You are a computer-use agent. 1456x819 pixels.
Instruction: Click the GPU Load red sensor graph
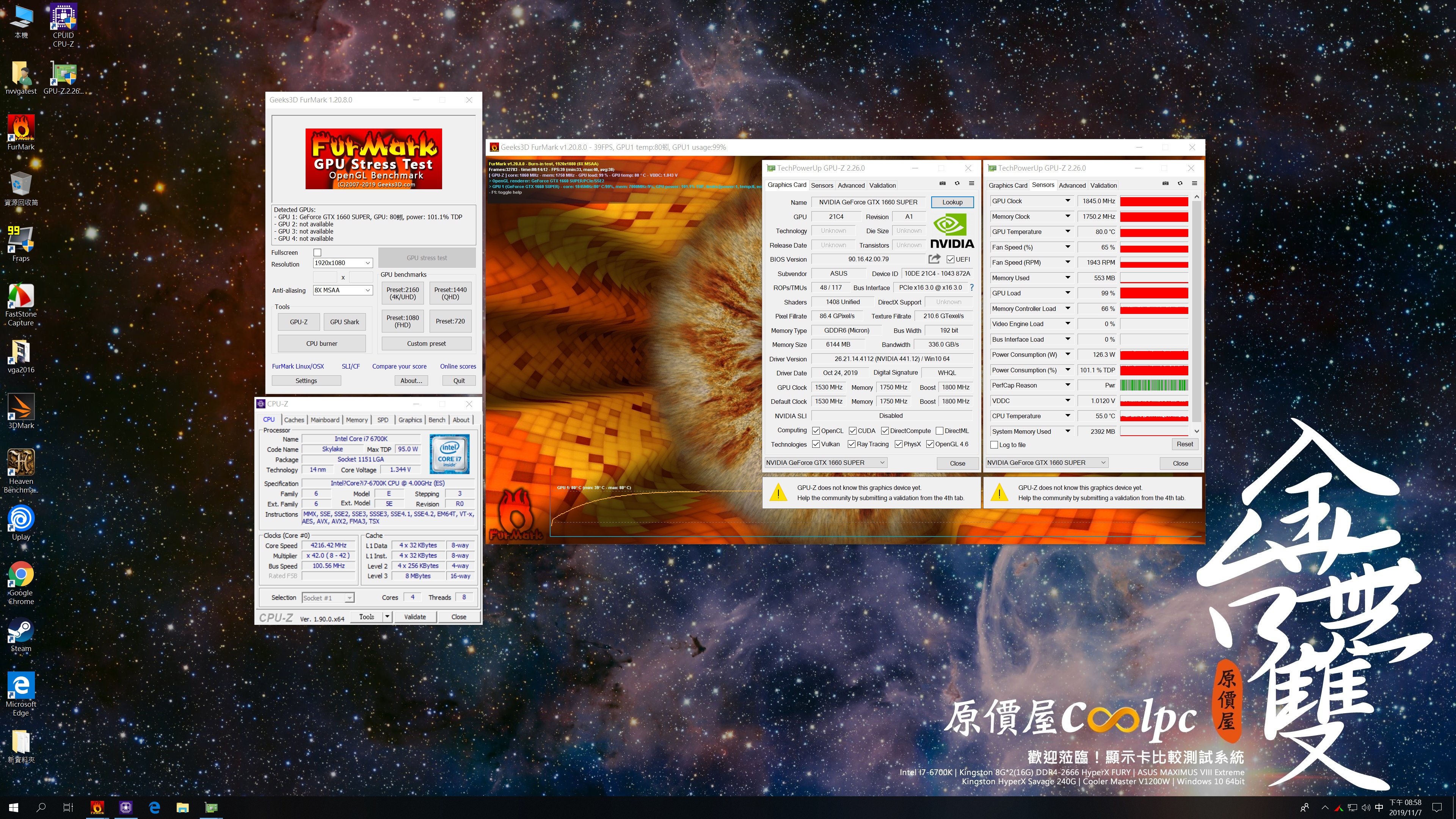(1153, 293)
